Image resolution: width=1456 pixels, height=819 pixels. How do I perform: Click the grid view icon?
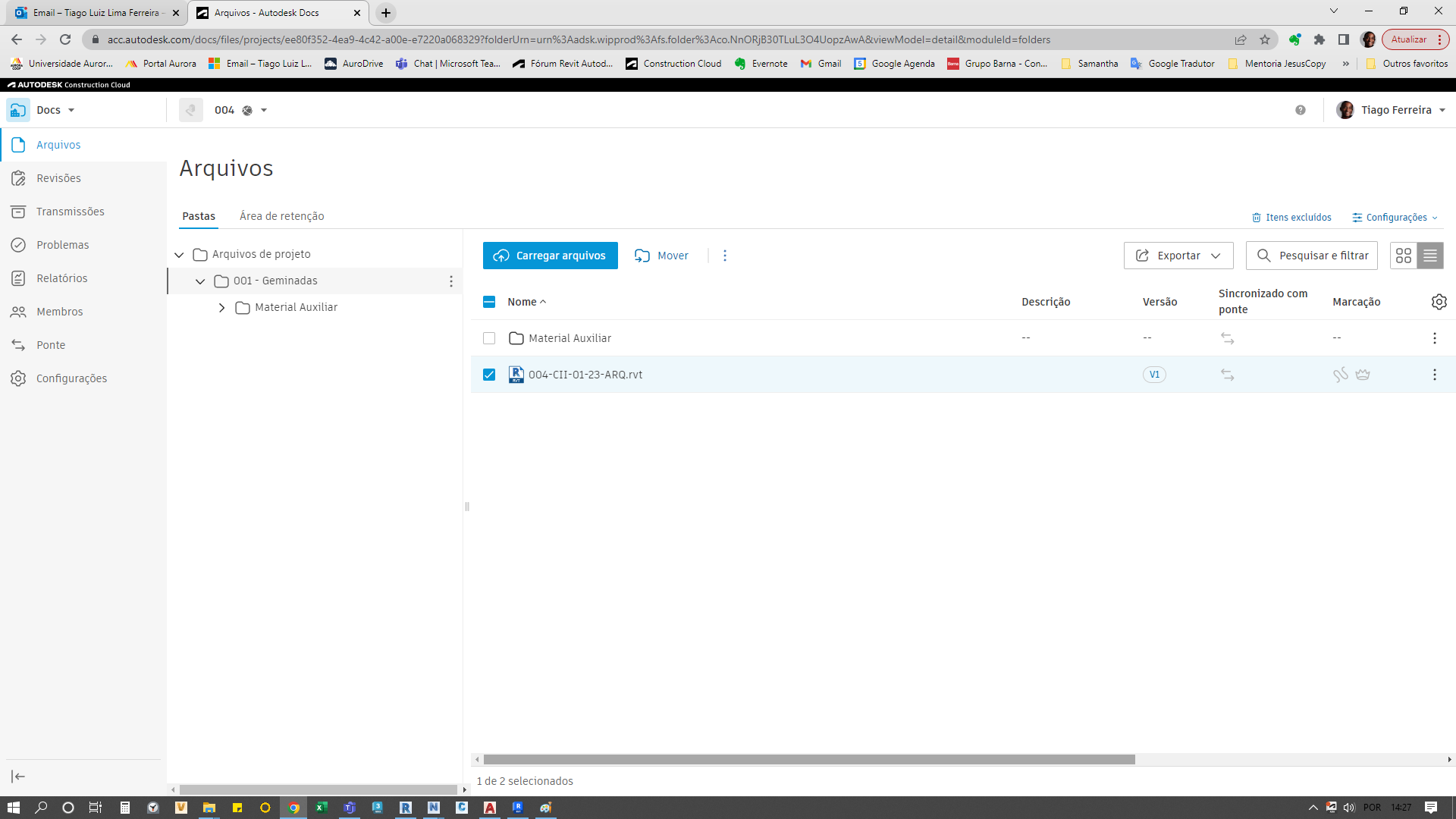[x=1404, y=255]
